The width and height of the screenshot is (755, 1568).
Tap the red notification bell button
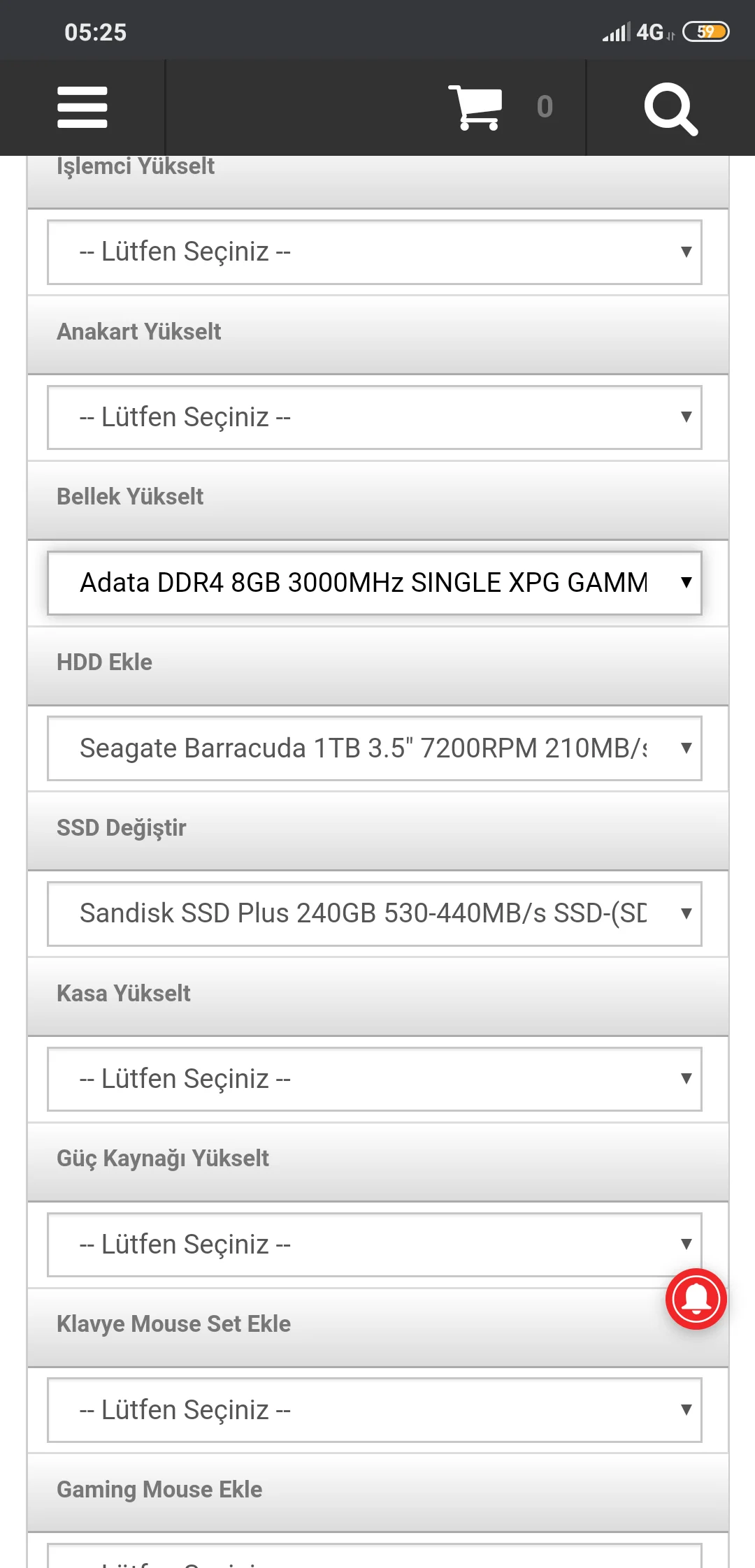[x=696, y=1298]
